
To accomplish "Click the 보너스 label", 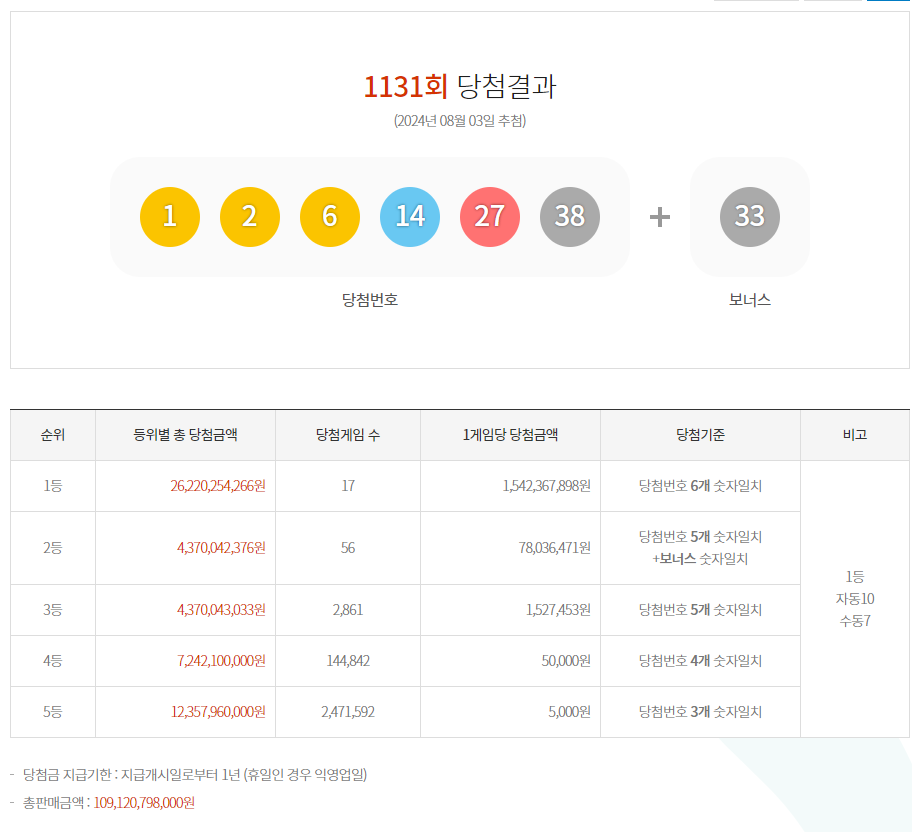I will (x=750, y=300).
